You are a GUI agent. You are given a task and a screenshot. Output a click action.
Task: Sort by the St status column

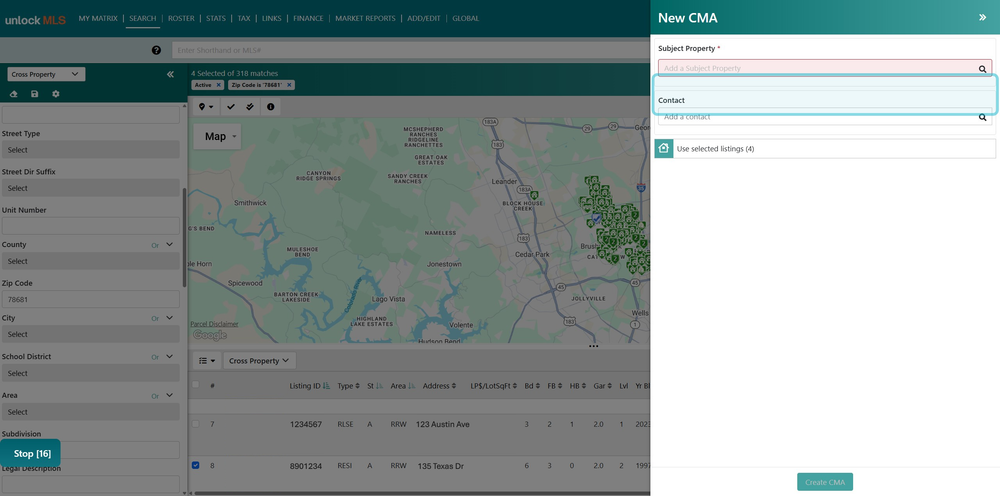(379, 386)
